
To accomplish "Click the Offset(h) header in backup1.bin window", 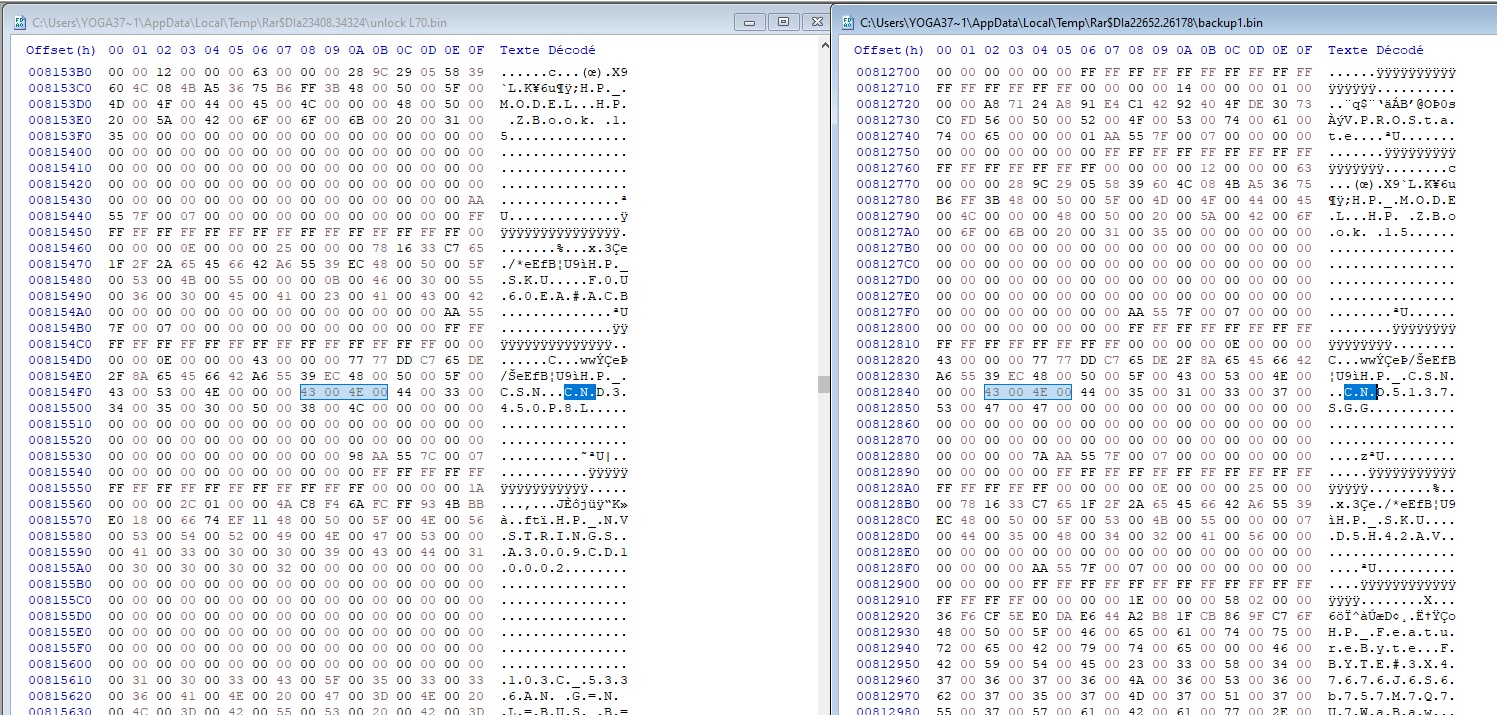I will (888, 50).
